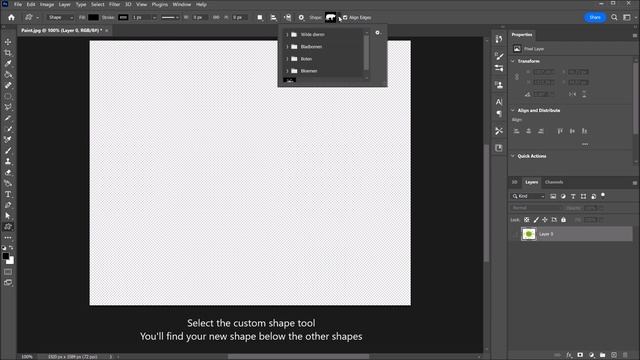Toggle lock image pixels brush icon
640x360 pixels.
tap(536, 220)
